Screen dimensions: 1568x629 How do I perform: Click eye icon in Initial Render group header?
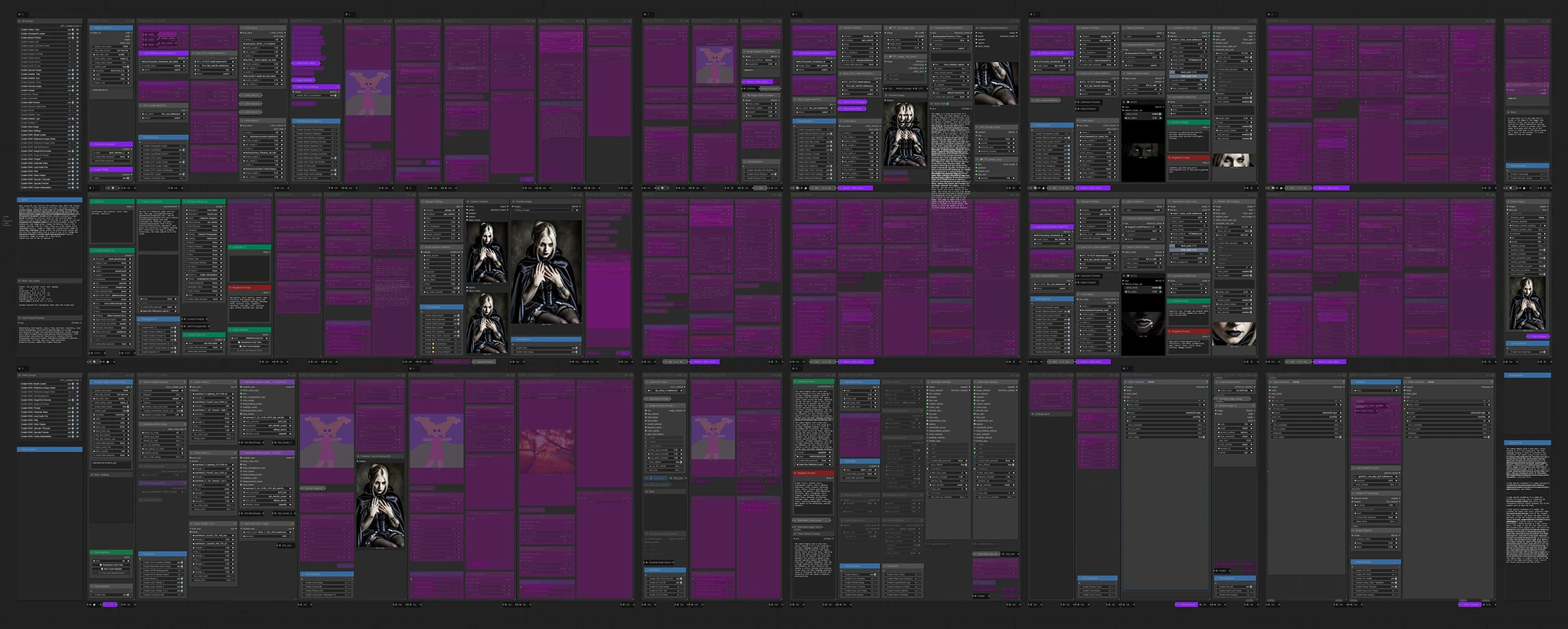(x=580, y=195)
